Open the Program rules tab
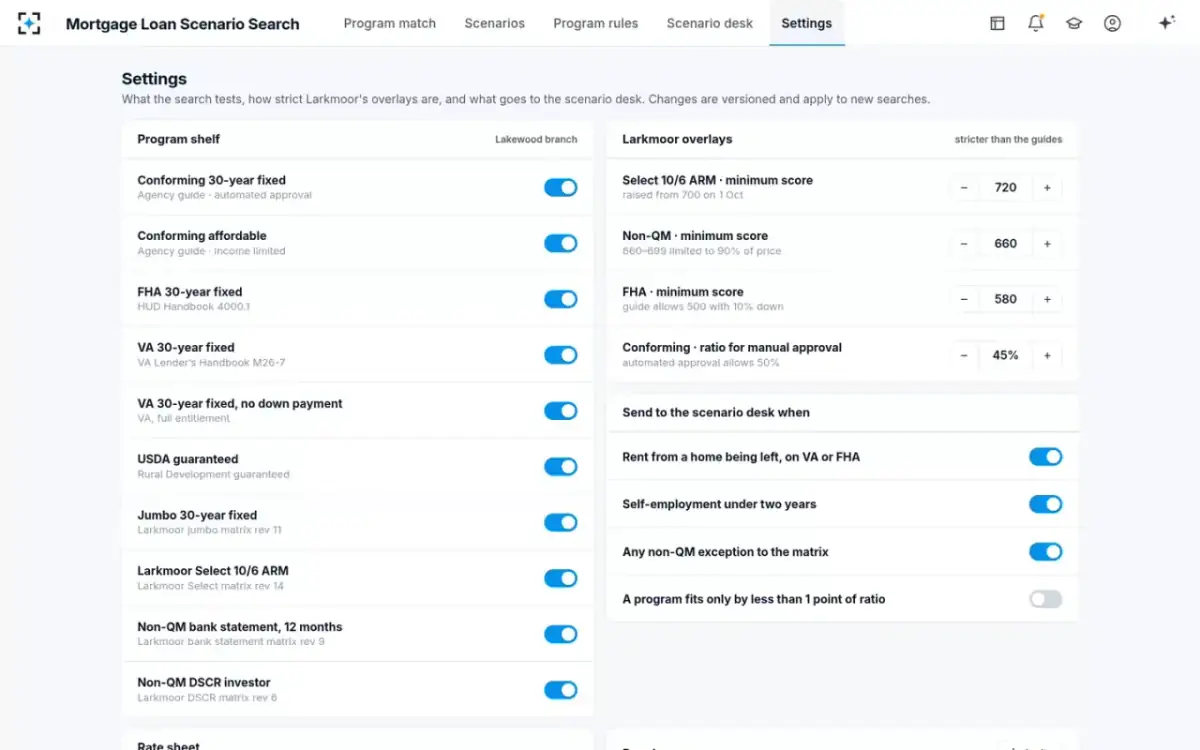Screen dimensions: 1200x750 click(596, 23)
